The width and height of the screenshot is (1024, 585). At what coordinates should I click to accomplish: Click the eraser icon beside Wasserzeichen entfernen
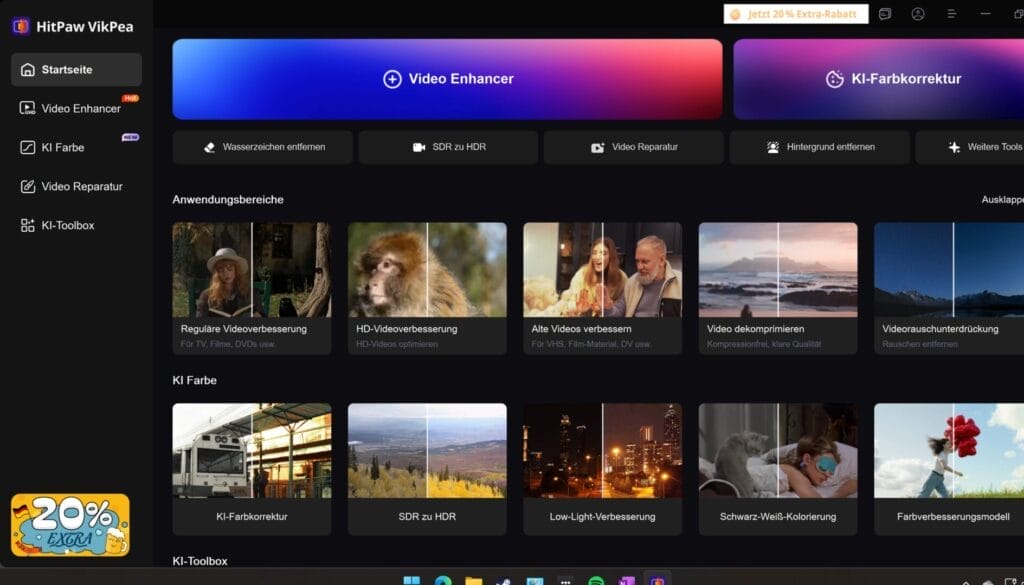209,147
